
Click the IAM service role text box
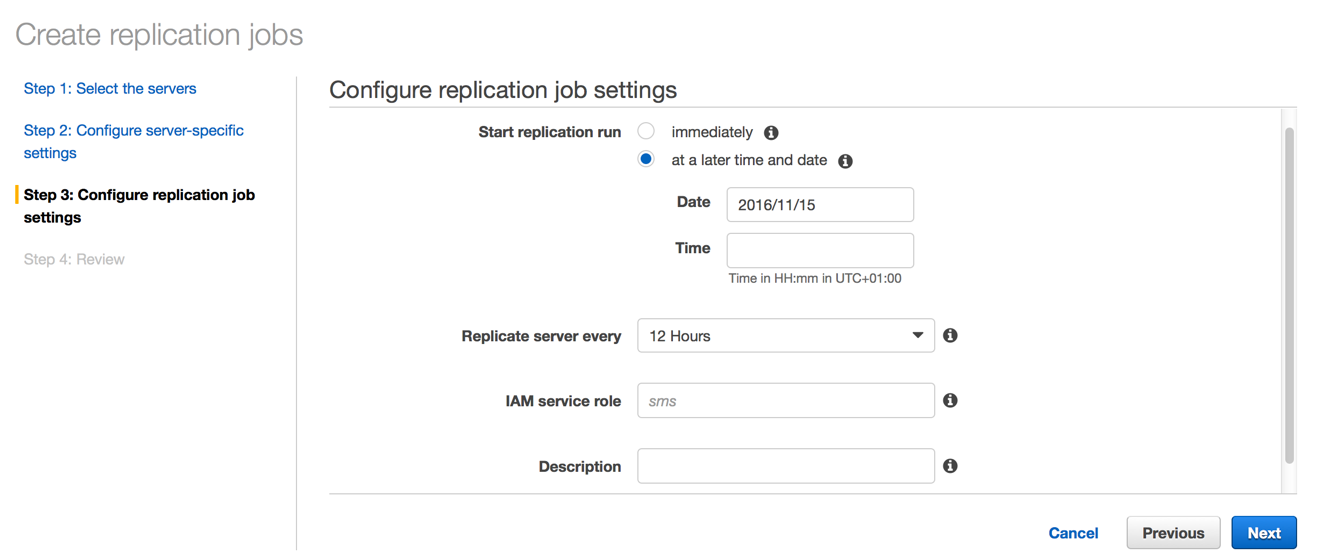786,401
